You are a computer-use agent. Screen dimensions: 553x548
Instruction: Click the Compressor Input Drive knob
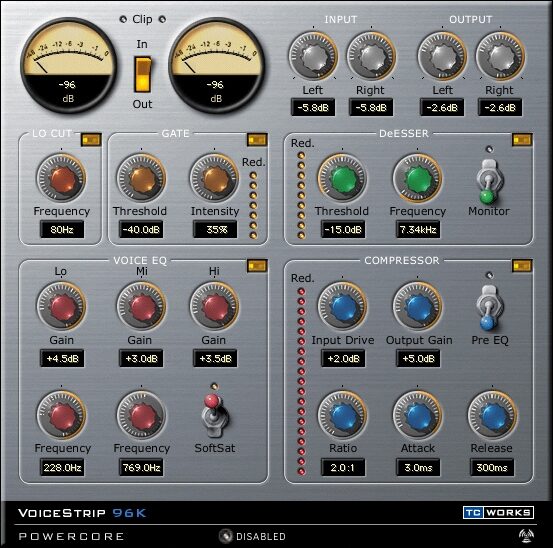click(x=342, y=306)
